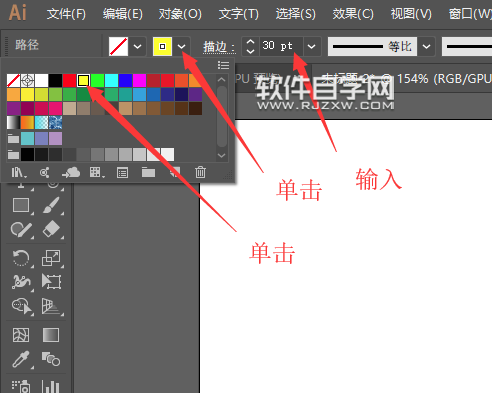Select the Eyedropper tool
Viewport: 492px width, 393px height.
21,359
